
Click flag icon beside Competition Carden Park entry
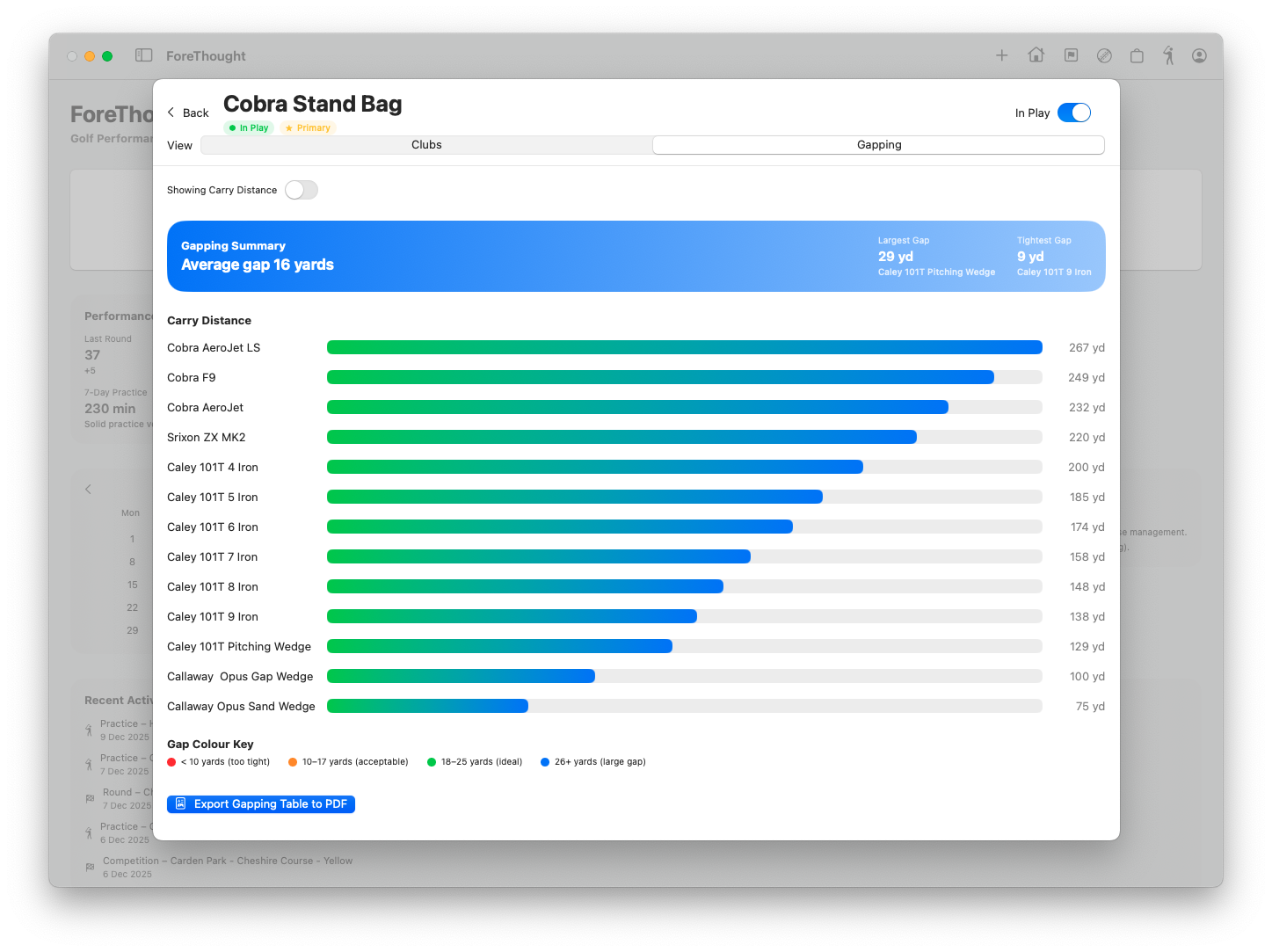coord(90,867)
